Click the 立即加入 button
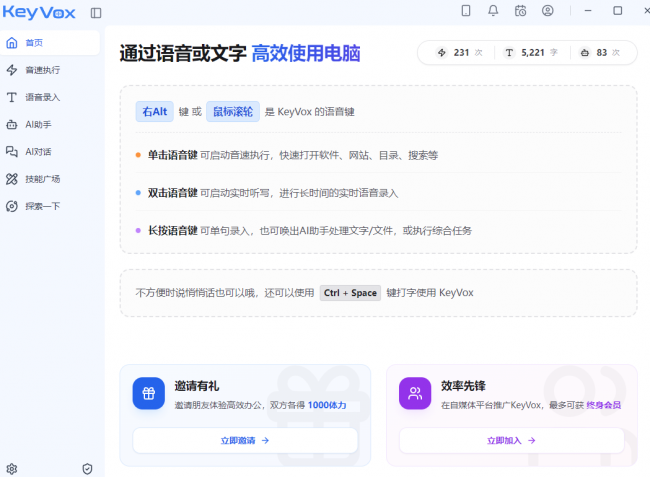650x477 pixels. pyautogui.click(x=511, y=440)
